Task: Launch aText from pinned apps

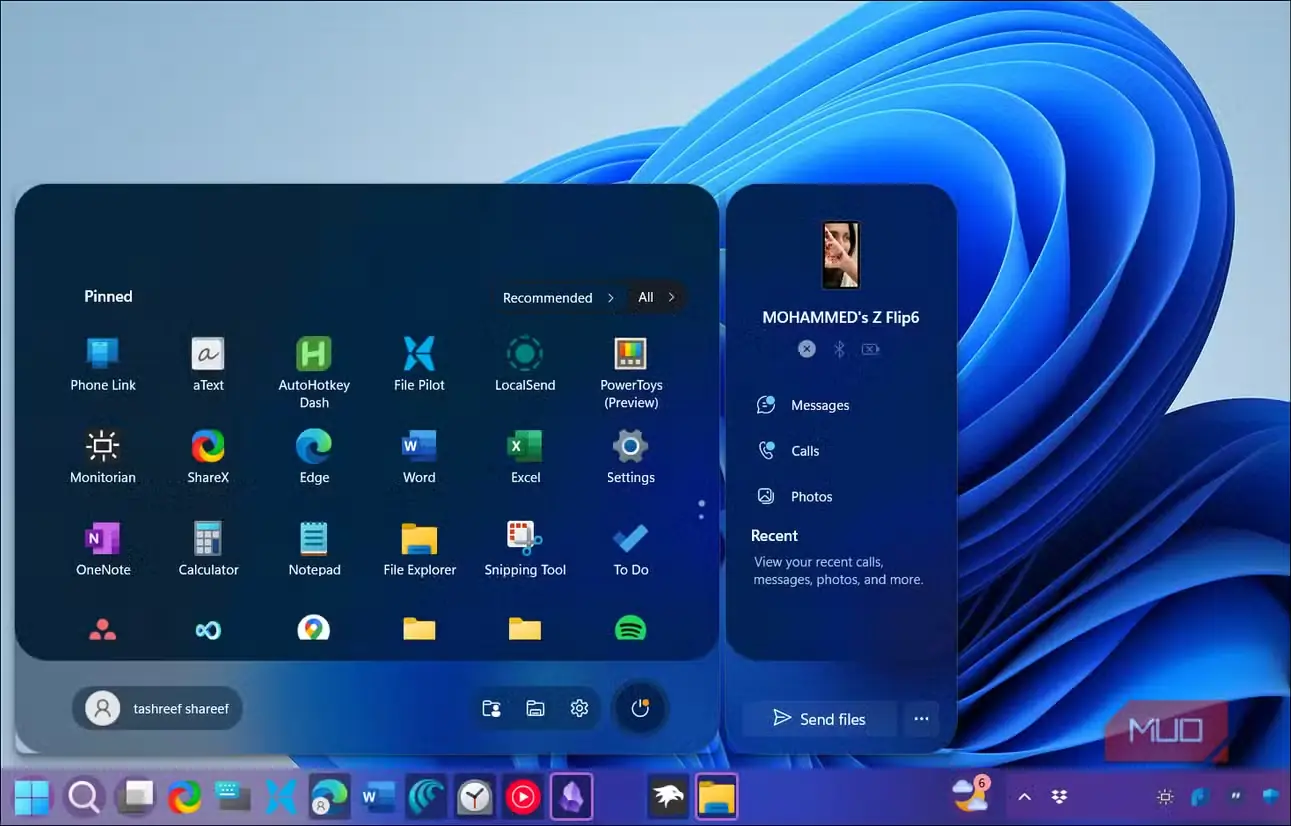Action: tap(208, 364)
